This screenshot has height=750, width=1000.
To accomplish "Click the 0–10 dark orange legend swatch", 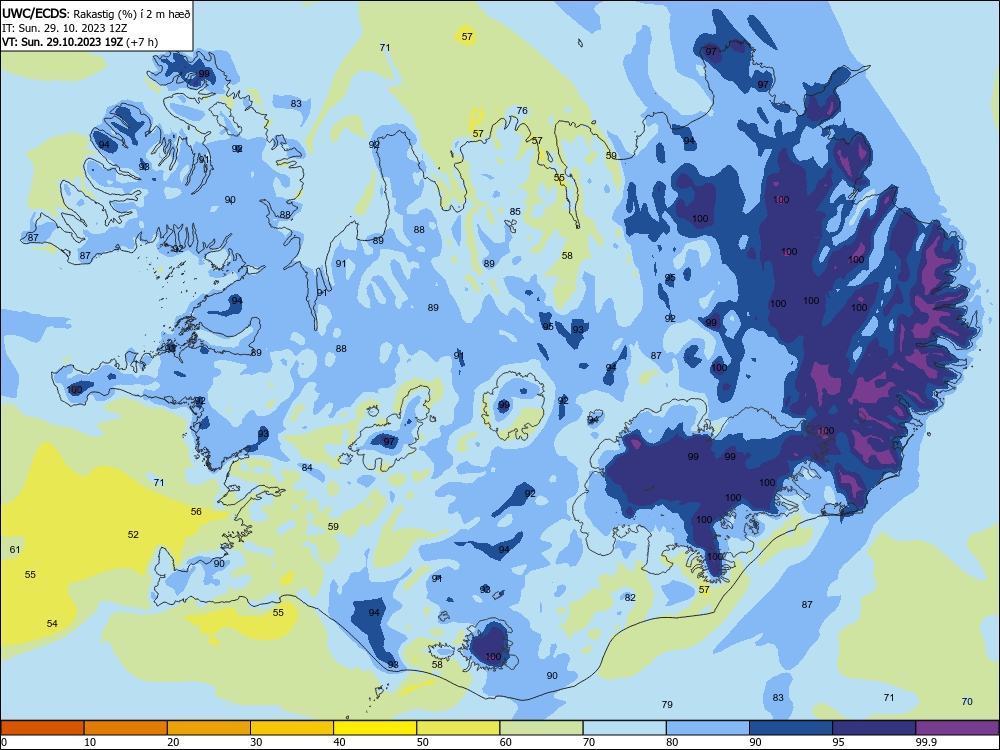I will (x=42, y=728).
